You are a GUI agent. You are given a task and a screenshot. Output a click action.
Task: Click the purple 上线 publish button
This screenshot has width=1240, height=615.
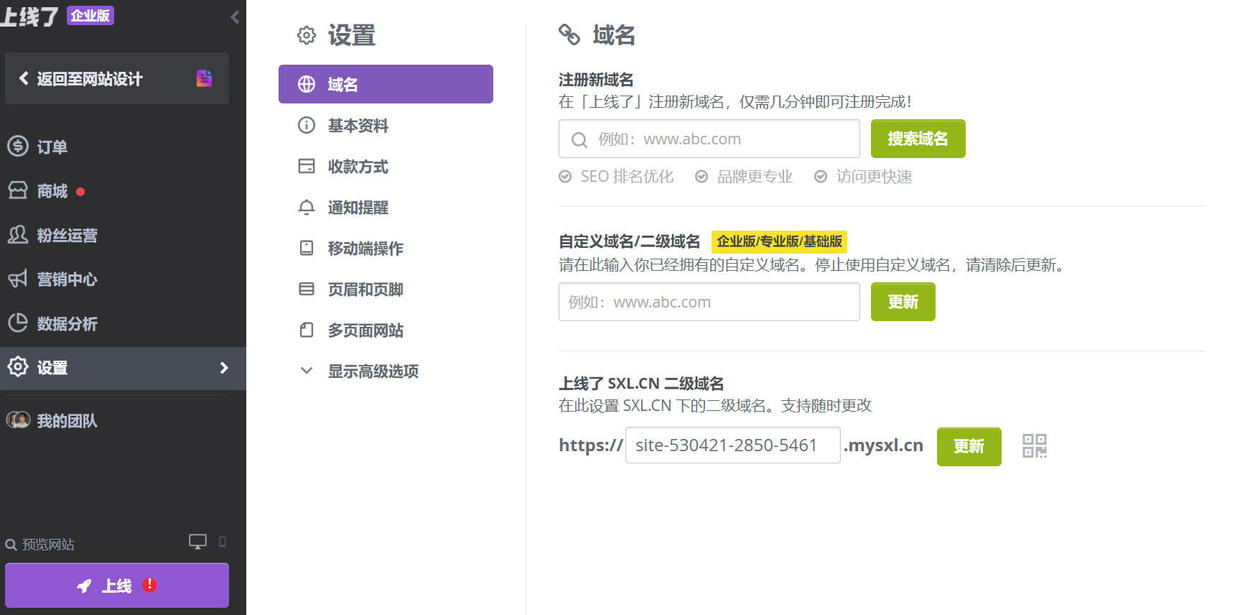click(x=117, y=585)
